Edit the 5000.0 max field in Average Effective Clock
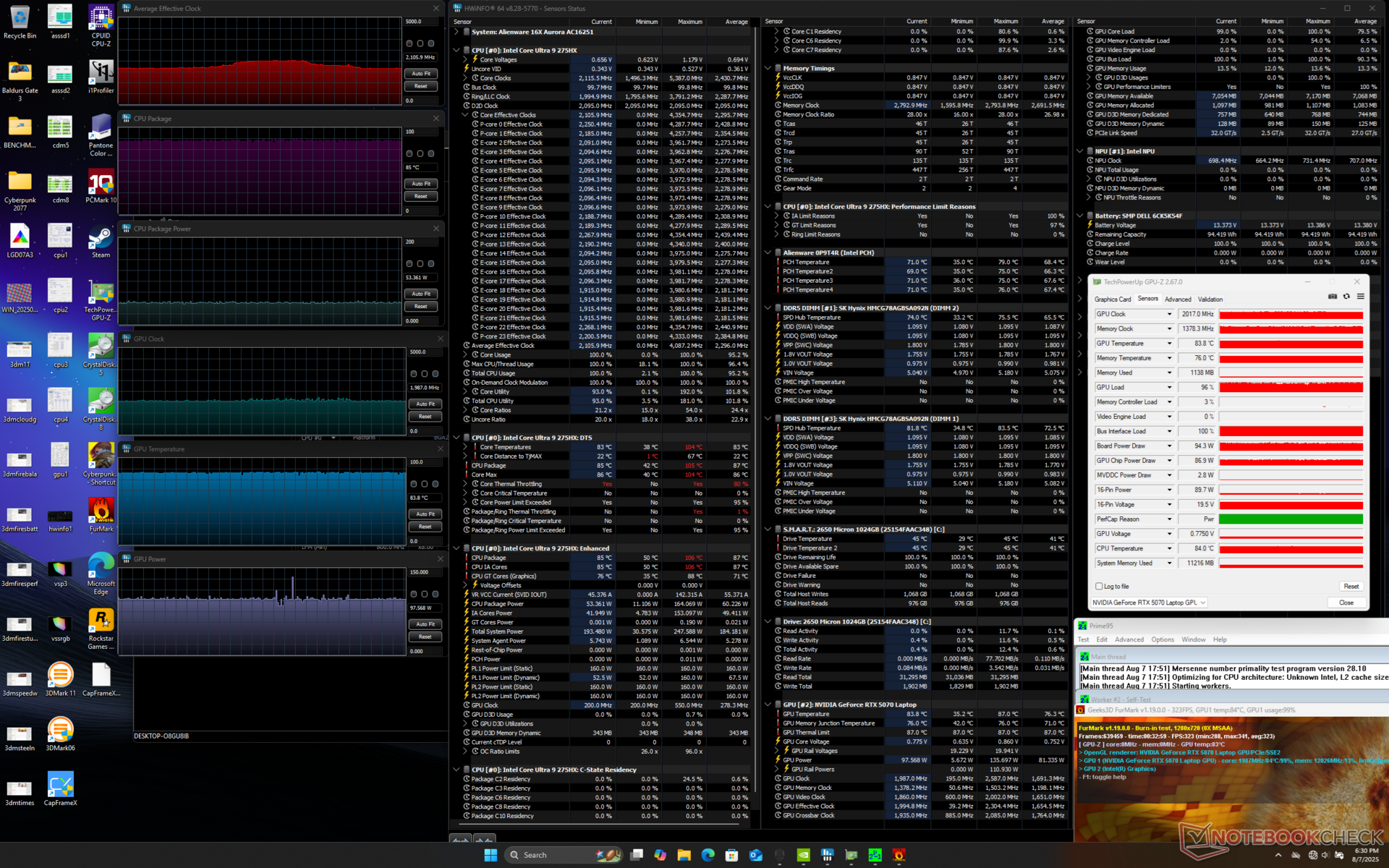 tap(421, 22)
